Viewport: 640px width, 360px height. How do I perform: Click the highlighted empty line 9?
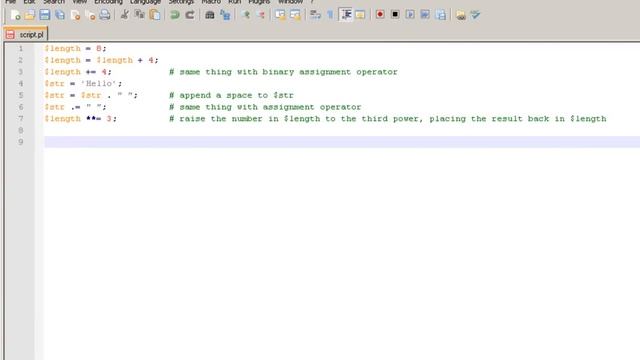point(342,142)
